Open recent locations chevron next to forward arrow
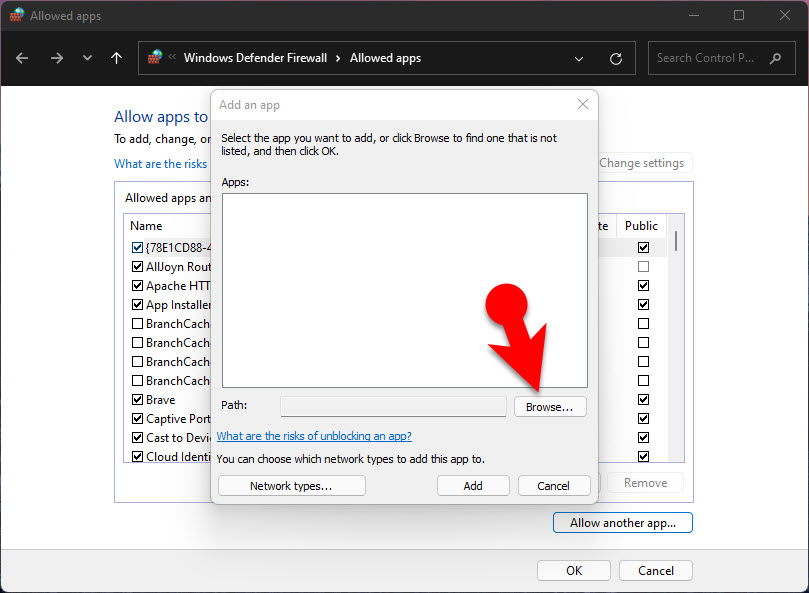The width and height of the screenshot is (809, 593). (87, 58)
